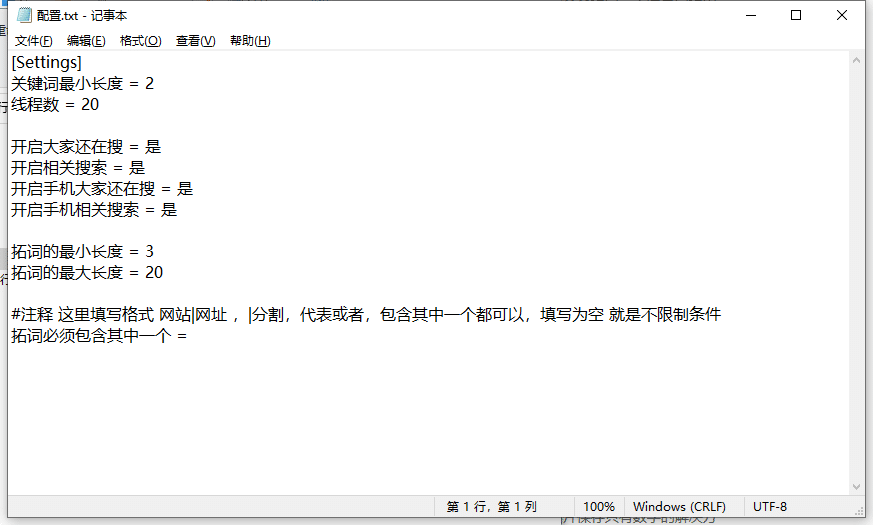Click the line 拓词必须包含其中一个 =
873x525 pixels.
[99, 336]
